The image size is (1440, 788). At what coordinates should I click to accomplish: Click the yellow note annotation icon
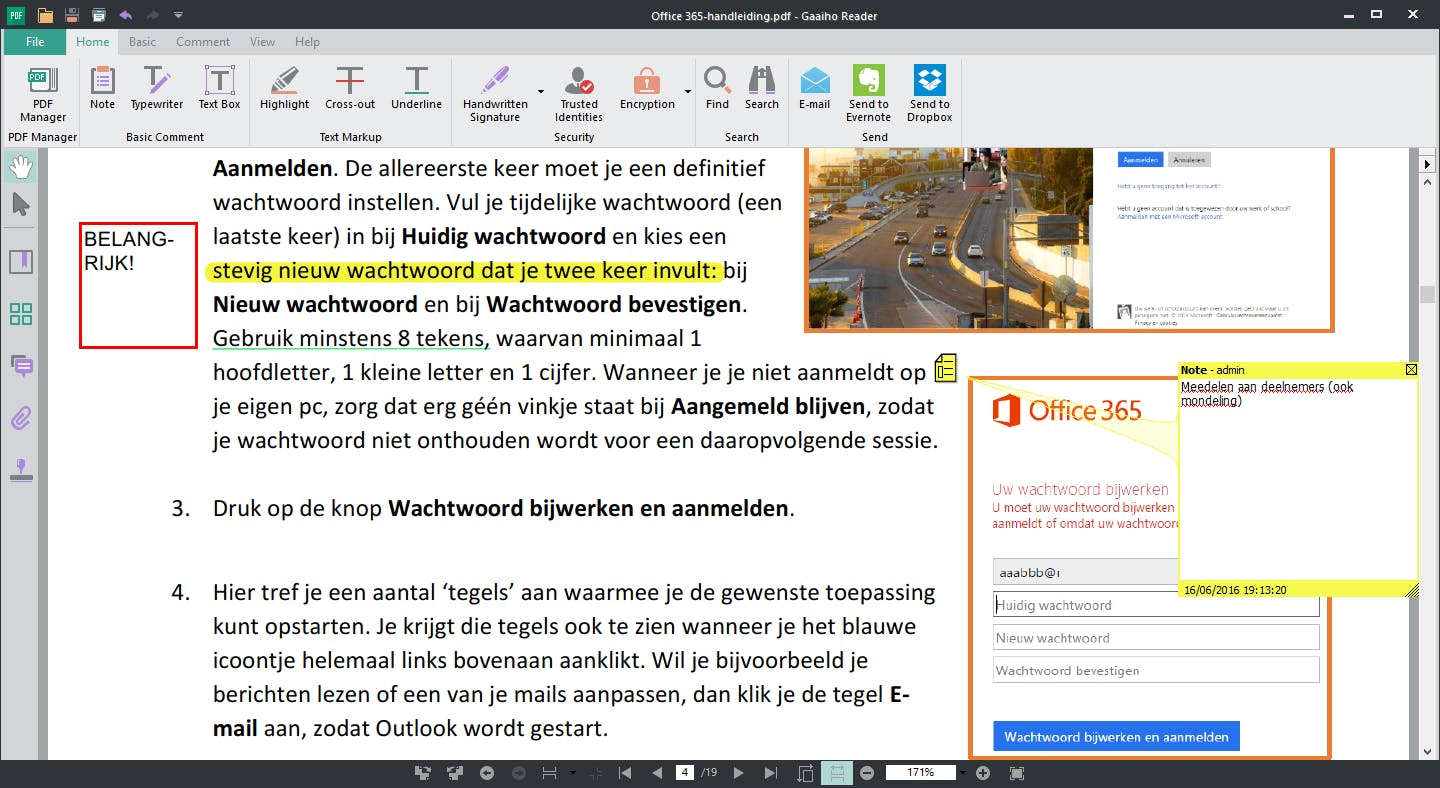(945, 368)
